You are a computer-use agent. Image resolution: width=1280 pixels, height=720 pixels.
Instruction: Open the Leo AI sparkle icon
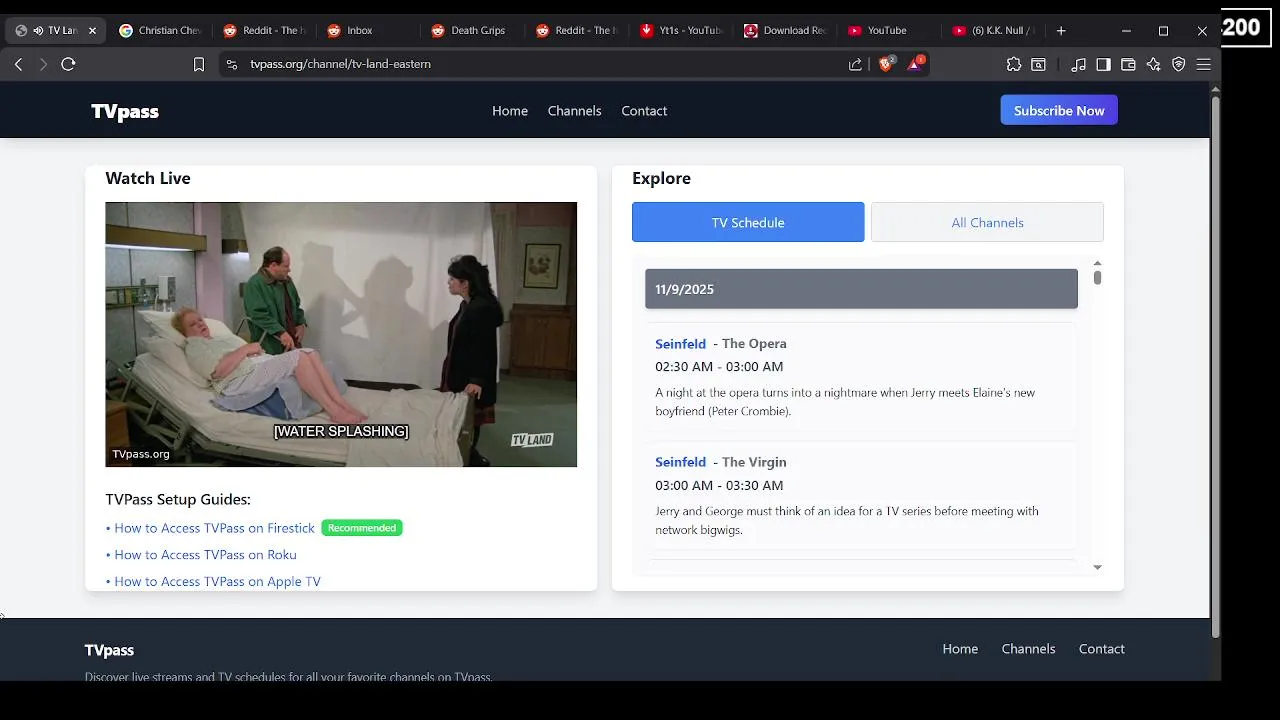1153,64
